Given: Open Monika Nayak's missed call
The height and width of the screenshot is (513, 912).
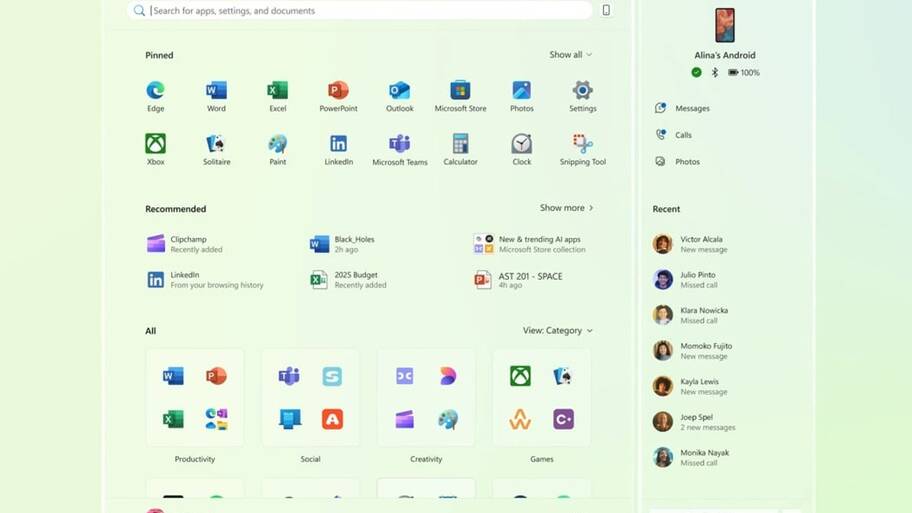Looking at the screenshot, I should 691,457.
